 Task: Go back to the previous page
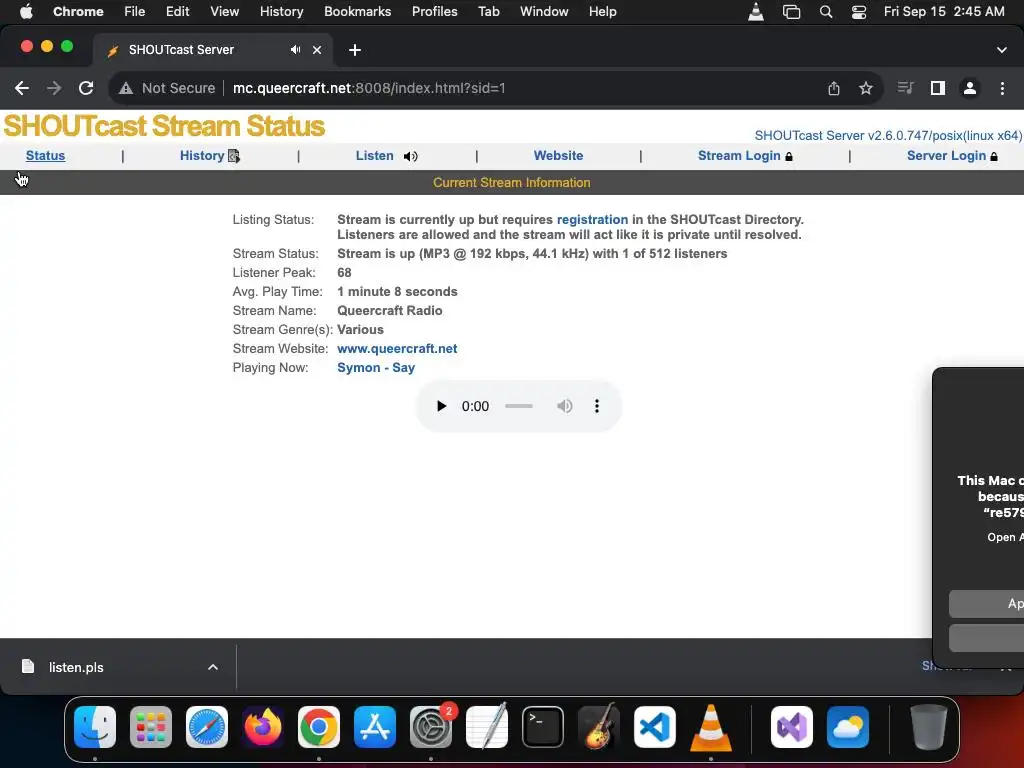pos(22,88)
